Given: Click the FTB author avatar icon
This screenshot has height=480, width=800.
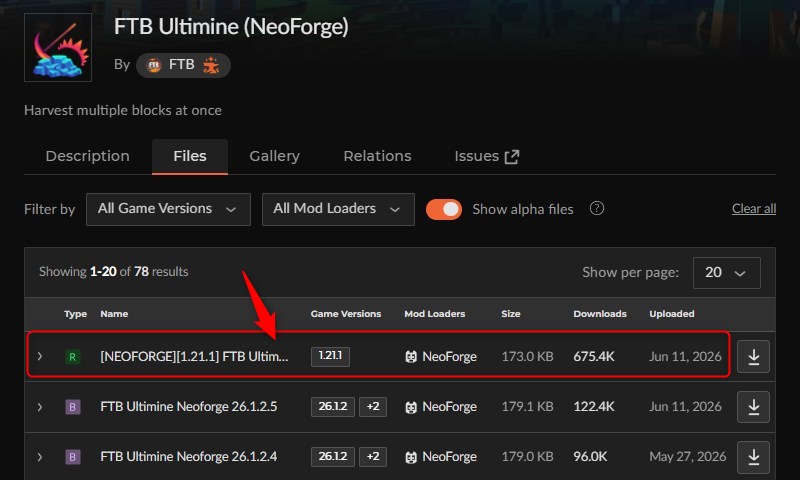Looking at the screenshot, I should pyautogui.click(x=154, y=65).
